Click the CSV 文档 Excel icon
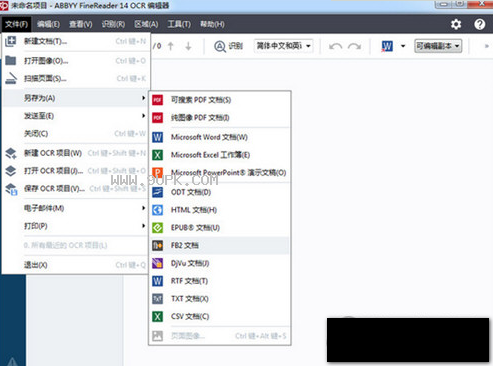 click(157, 316)
